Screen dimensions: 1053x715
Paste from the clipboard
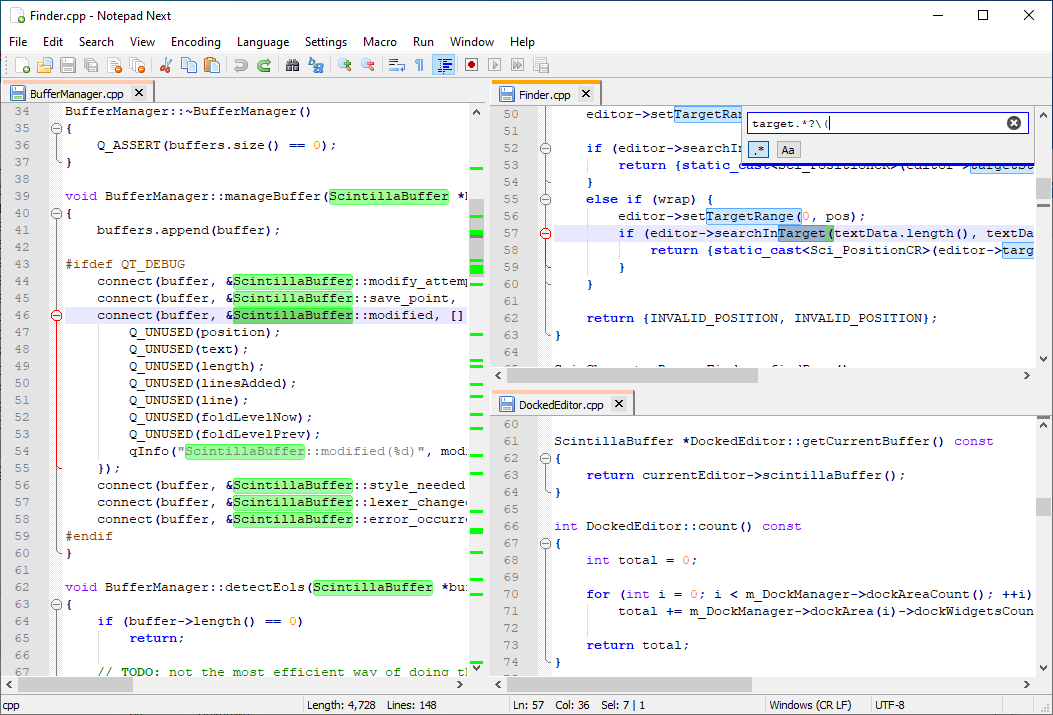pyautogui.click(x=211, y=65)
